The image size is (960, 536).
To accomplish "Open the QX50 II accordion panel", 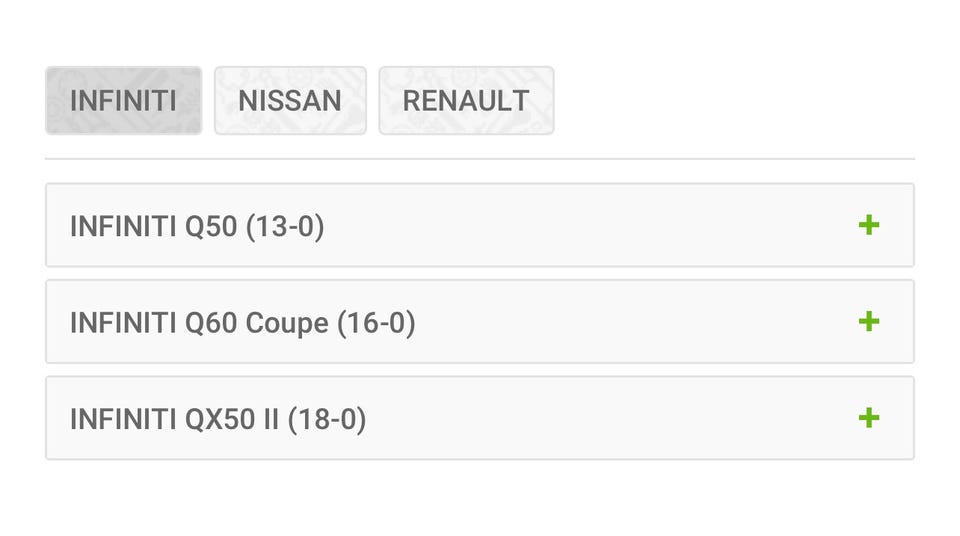I will (x=479, y=418).
